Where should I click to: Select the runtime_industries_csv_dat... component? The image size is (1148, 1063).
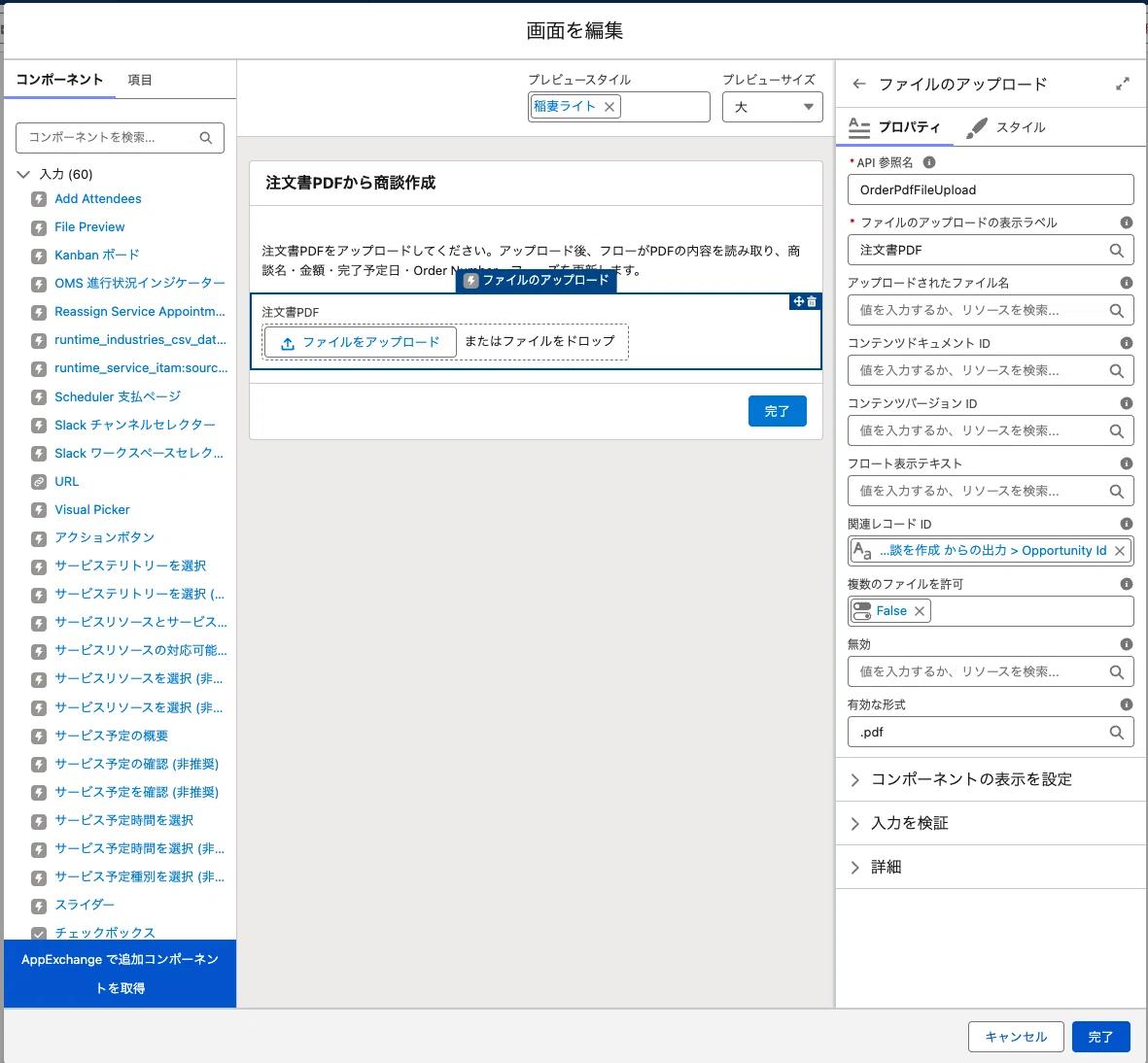click(x=140, y=340)
